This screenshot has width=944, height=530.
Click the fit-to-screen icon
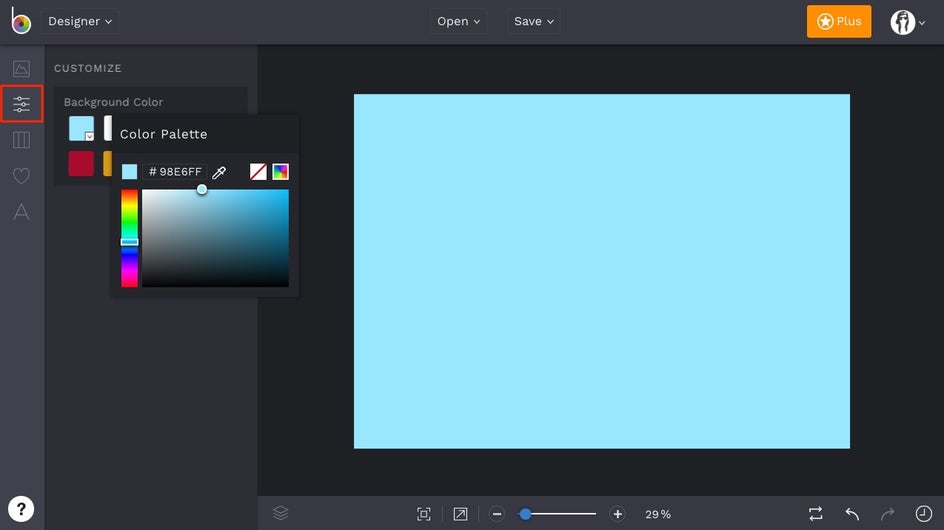pyautogui.click(x=424, y=514)
